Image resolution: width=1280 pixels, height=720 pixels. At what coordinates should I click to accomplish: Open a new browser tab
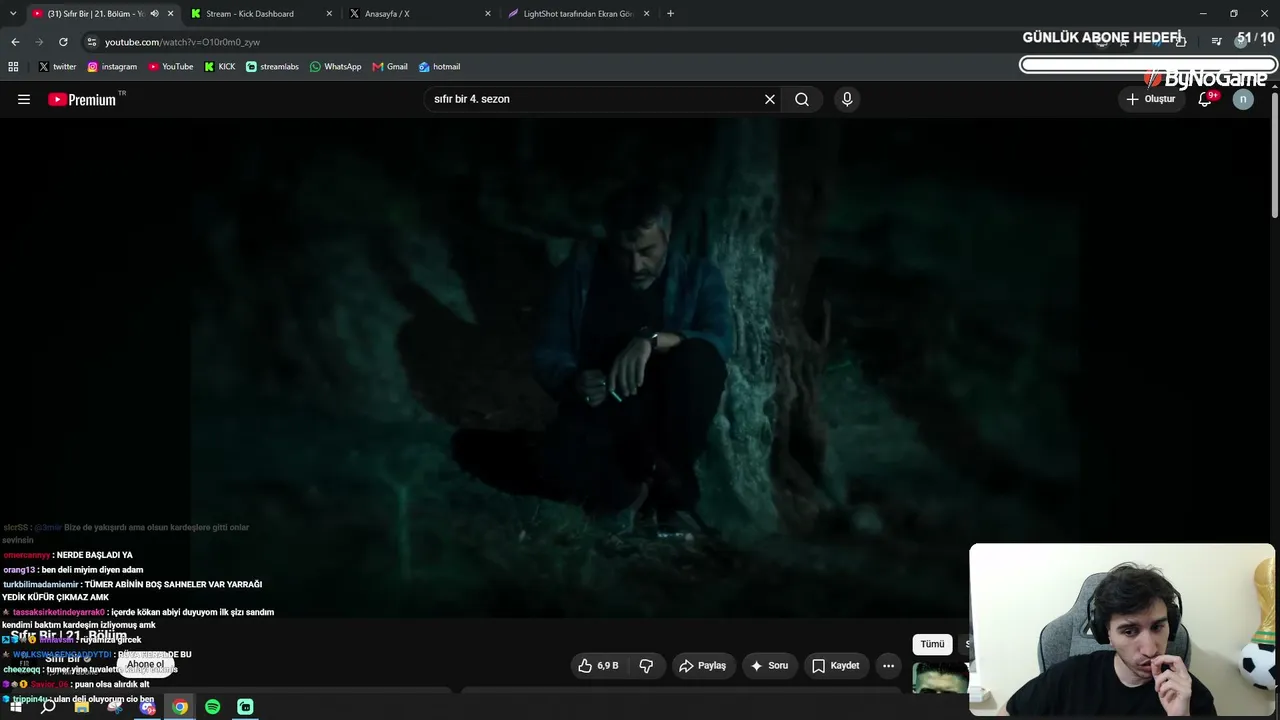670,14
